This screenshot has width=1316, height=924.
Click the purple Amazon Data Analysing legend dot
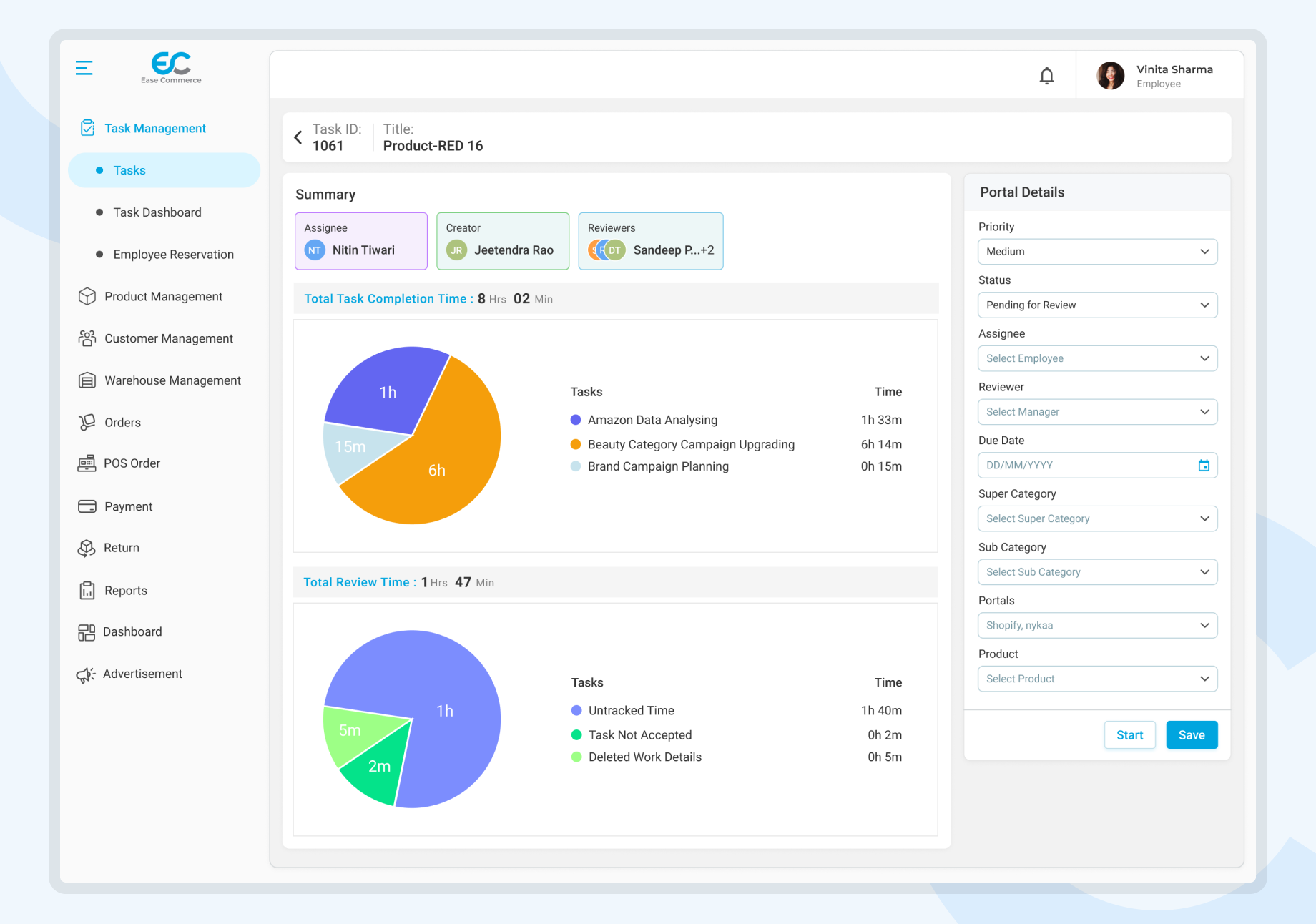coord(576,420)
